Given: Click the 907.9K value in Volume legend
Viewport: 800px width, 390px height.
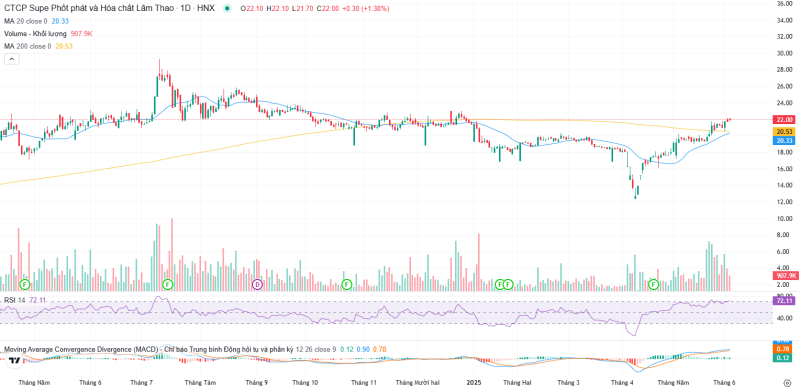Looking at the screenshot, I should click(82, 34).
